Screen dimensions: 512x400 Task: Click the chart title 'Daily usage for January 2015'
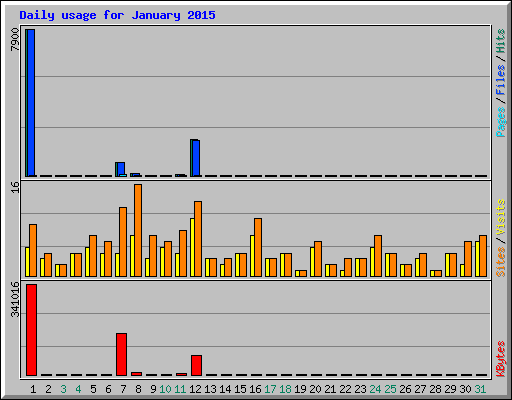[117, 15]
